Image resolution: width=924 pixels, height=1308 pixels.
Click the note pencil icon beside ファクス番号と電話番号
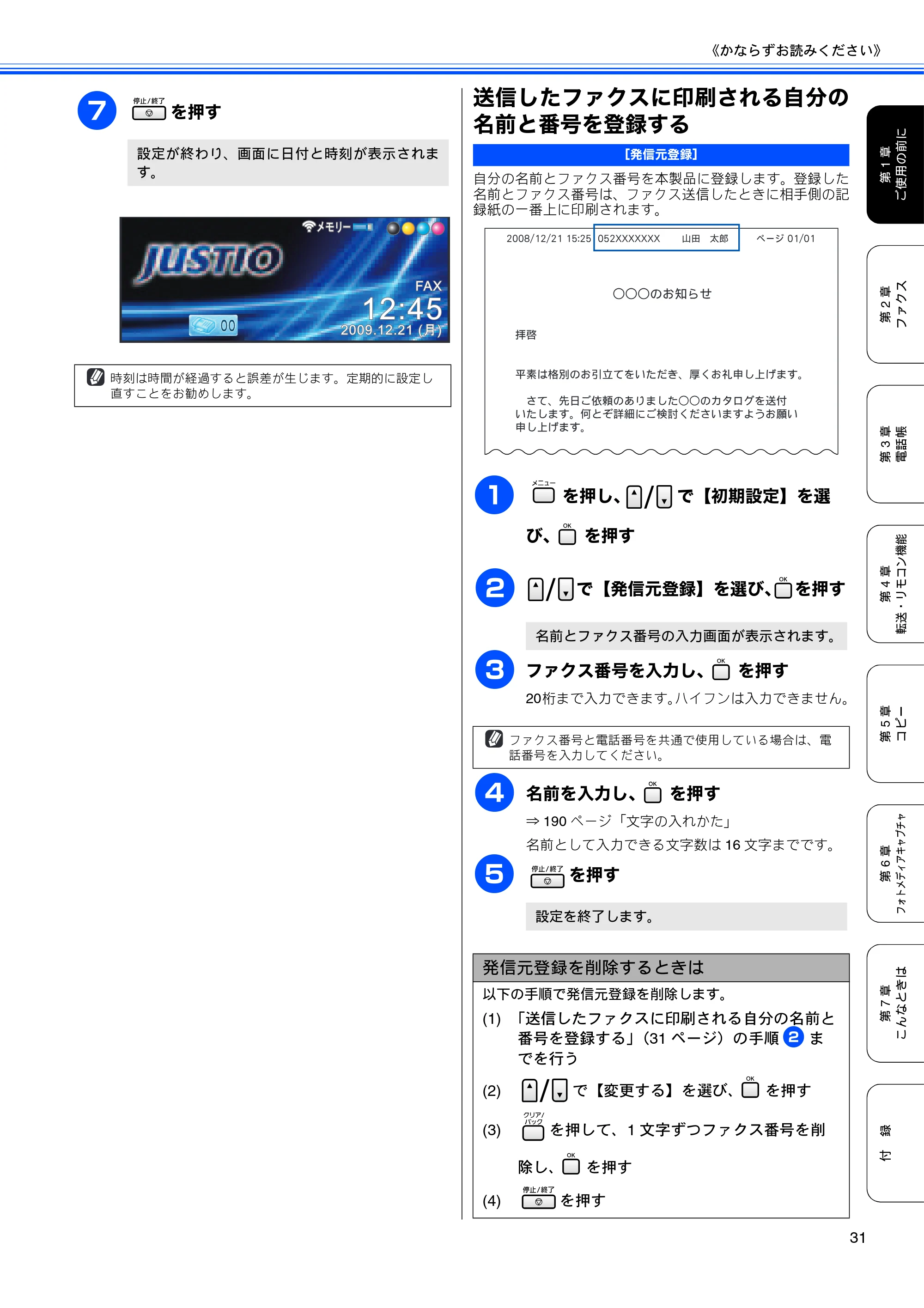click(x=494, y=738)
